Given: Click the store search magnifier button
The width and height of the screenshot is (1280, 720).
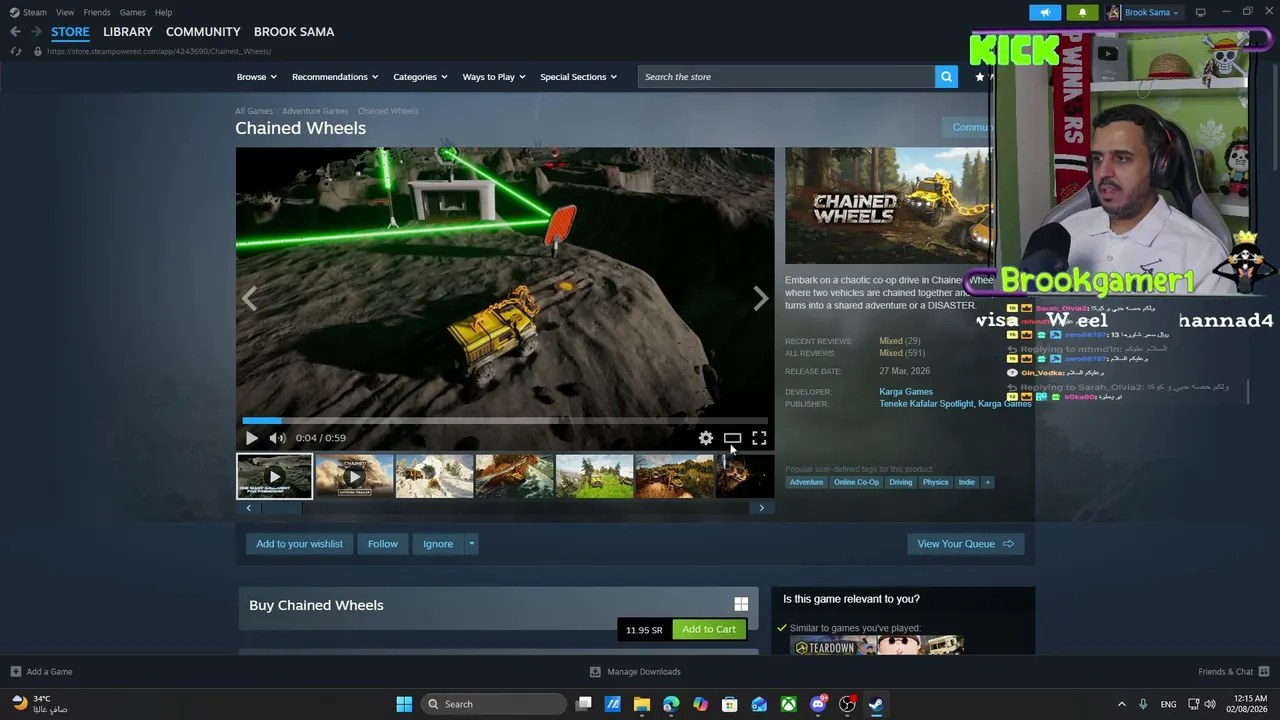Looking at the screenshot, I should (x=946, y=77).
